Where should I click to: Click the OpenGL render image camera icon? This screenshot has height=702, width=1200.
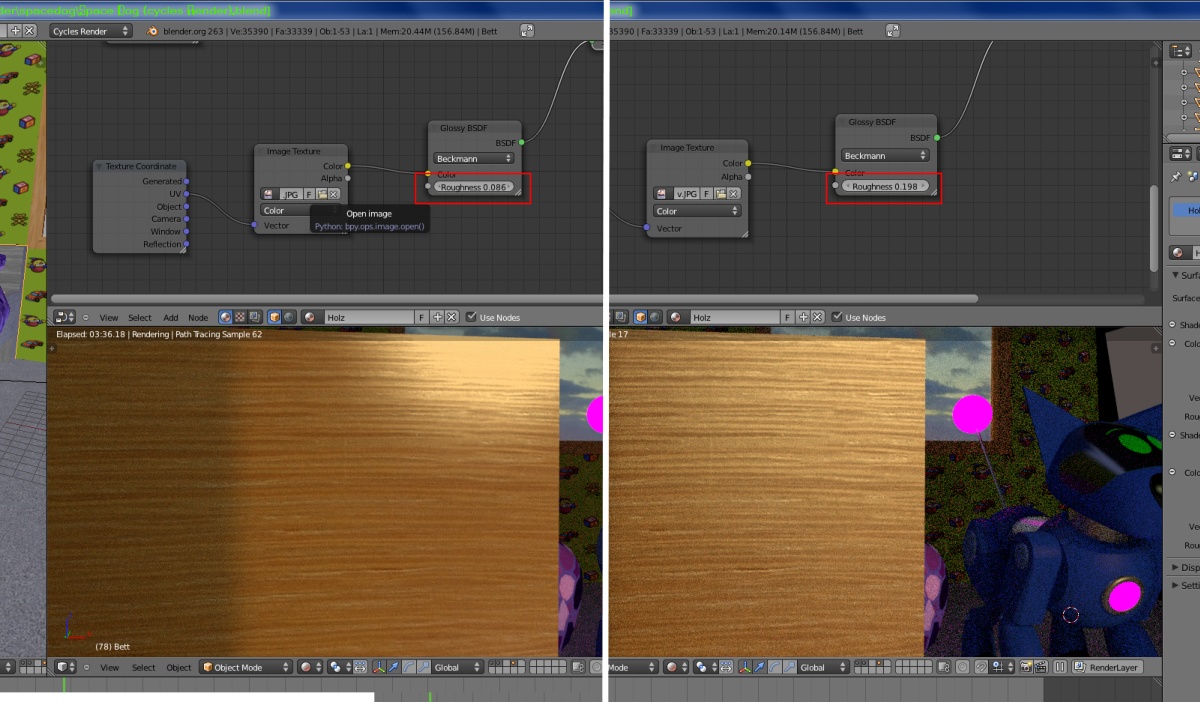pyautogui.click(x=1025, y=667)
